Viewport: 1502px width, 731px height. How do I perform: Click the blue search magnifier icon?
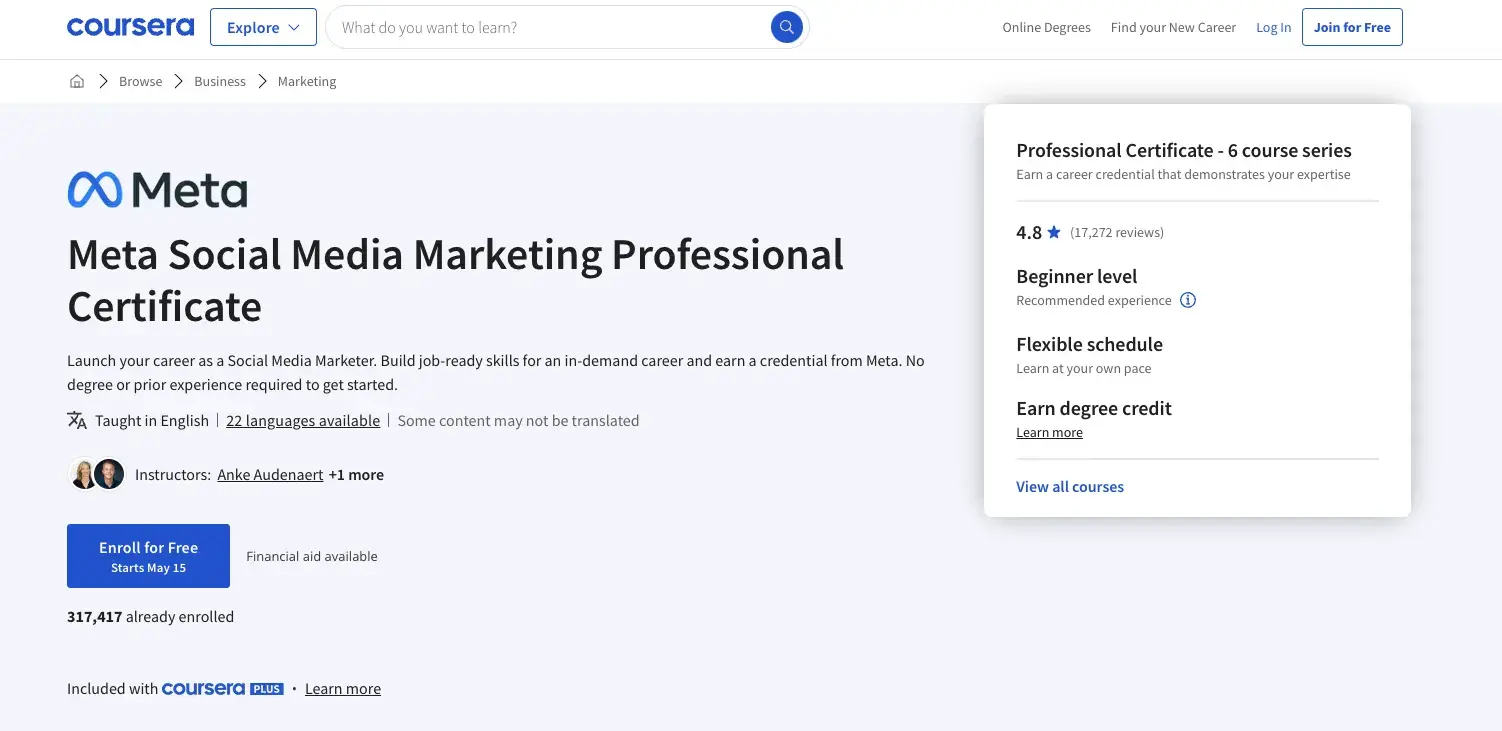coord(786,27)
